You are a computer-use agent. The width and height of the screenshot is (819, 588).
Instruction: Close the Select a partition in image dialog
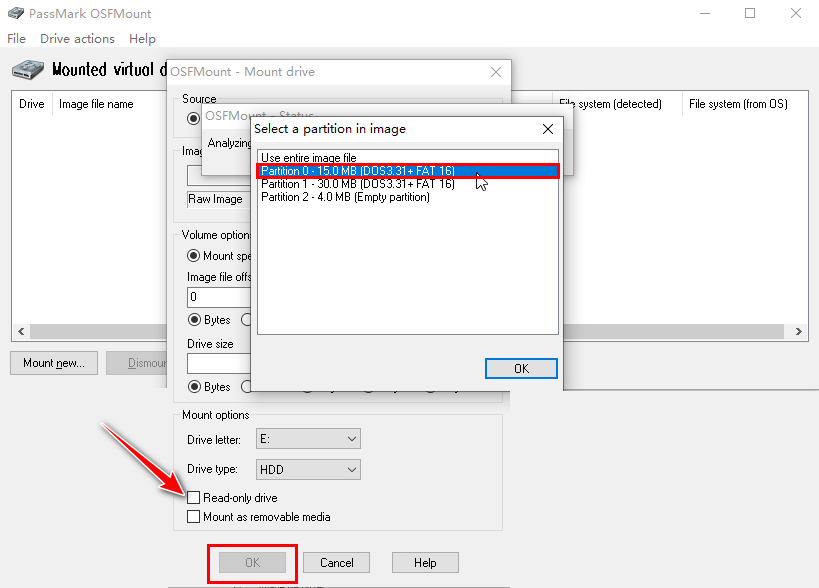(547, 129)
